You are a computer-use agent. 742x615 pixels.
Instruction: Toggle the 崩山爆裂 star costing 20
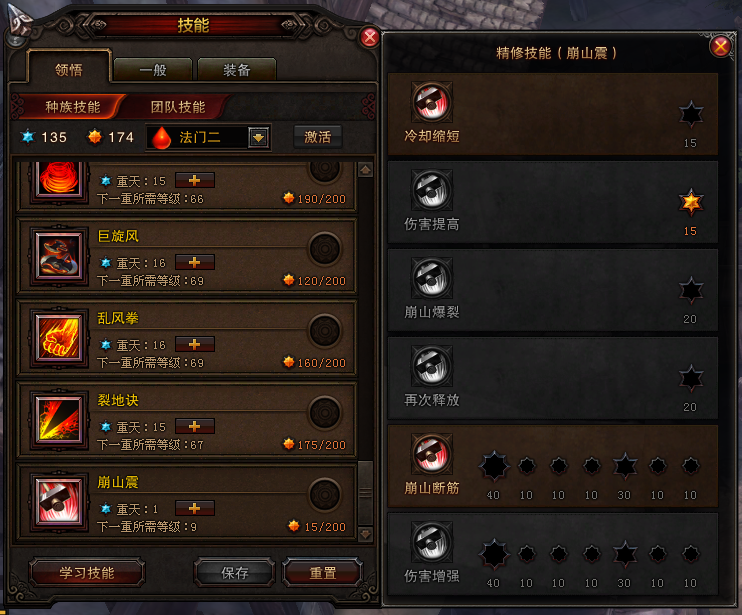691,290
